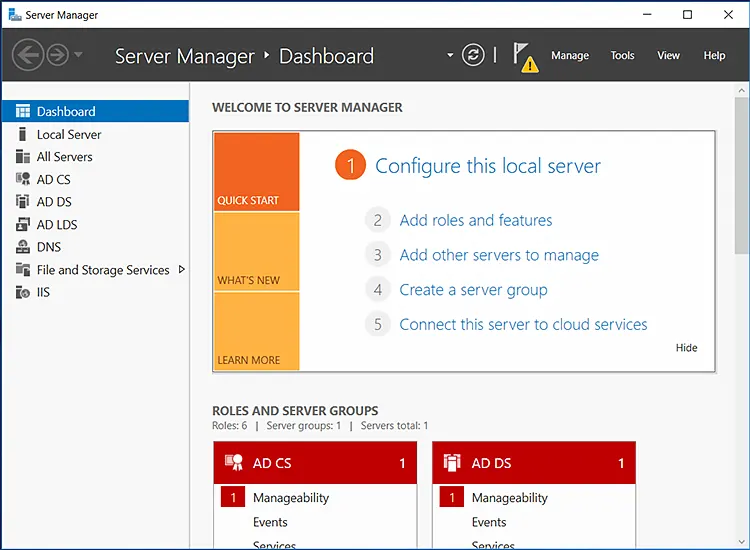Select IIS in navigation pane
This screenshot has width=750, height=550.
pyautogui.click(x=95, y=292)
